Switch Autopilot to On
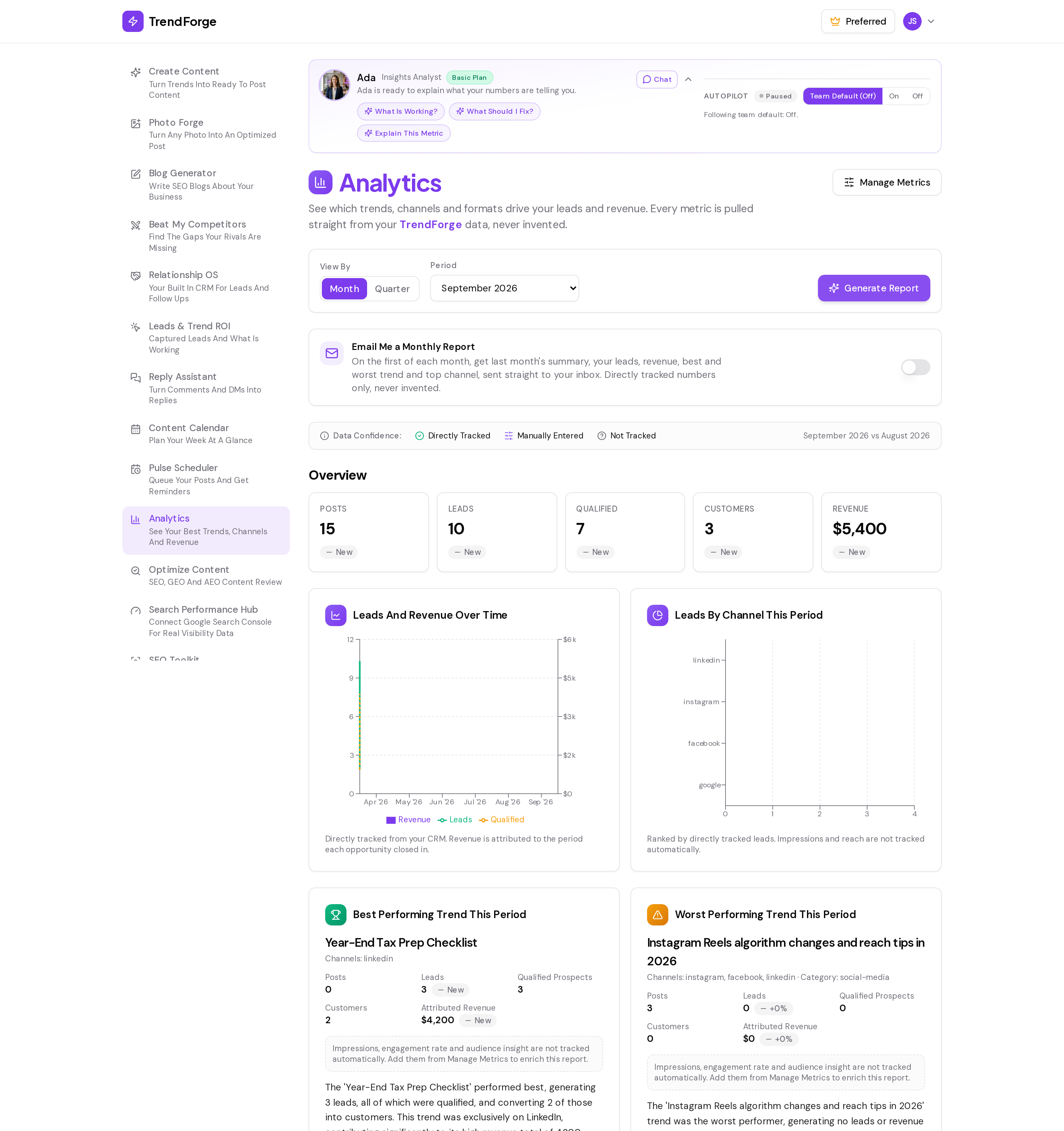 pyautogui.click(x=893, y=96)
